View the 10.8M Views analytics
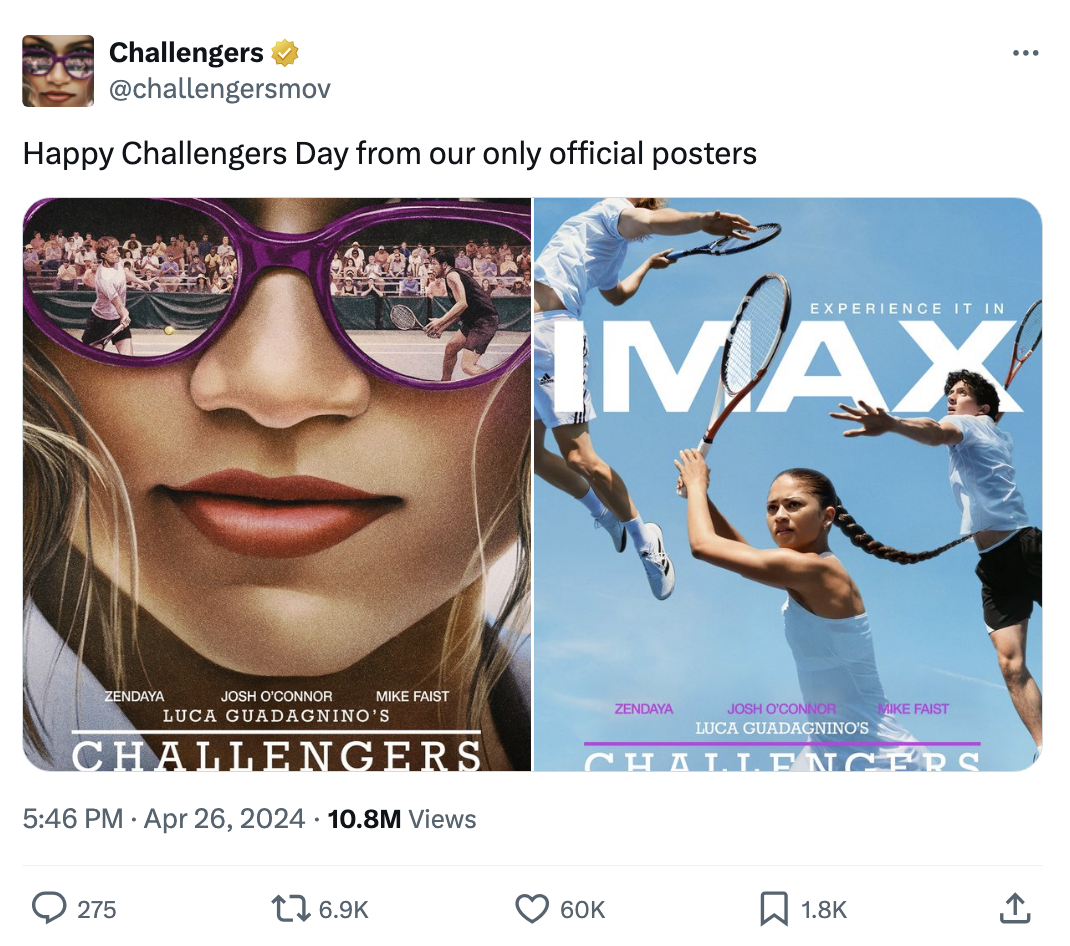1070x946 pixels. [x=402, y=819]
